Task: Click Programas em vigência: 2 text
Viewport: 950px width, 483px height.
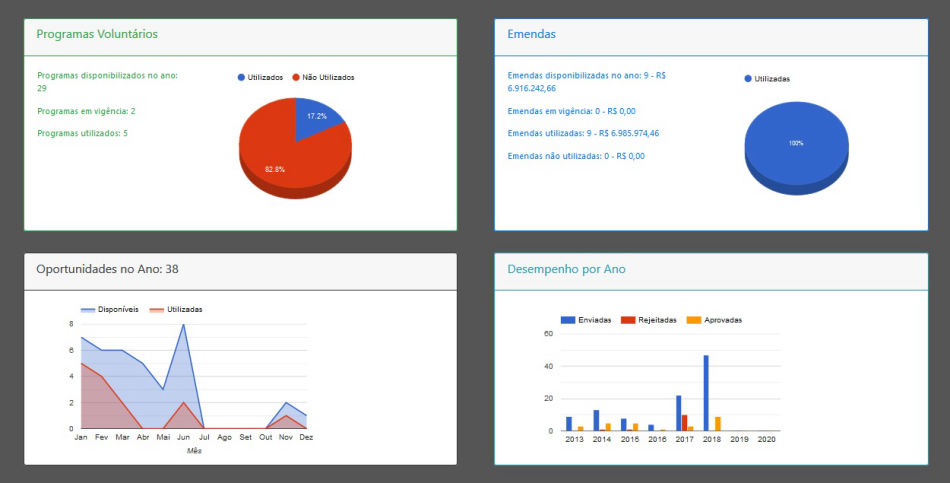Action: tap(86, 111)
